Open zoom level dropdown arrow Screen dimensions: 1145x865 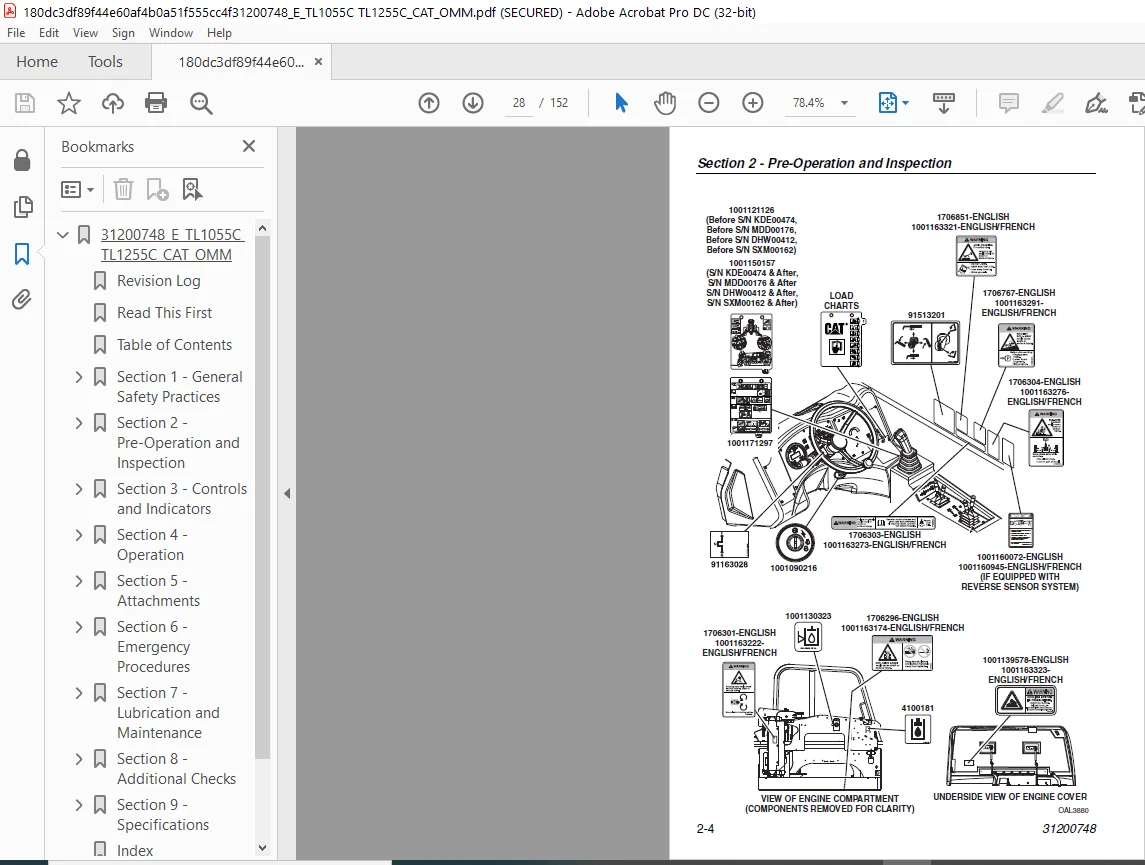click(844, 103)
